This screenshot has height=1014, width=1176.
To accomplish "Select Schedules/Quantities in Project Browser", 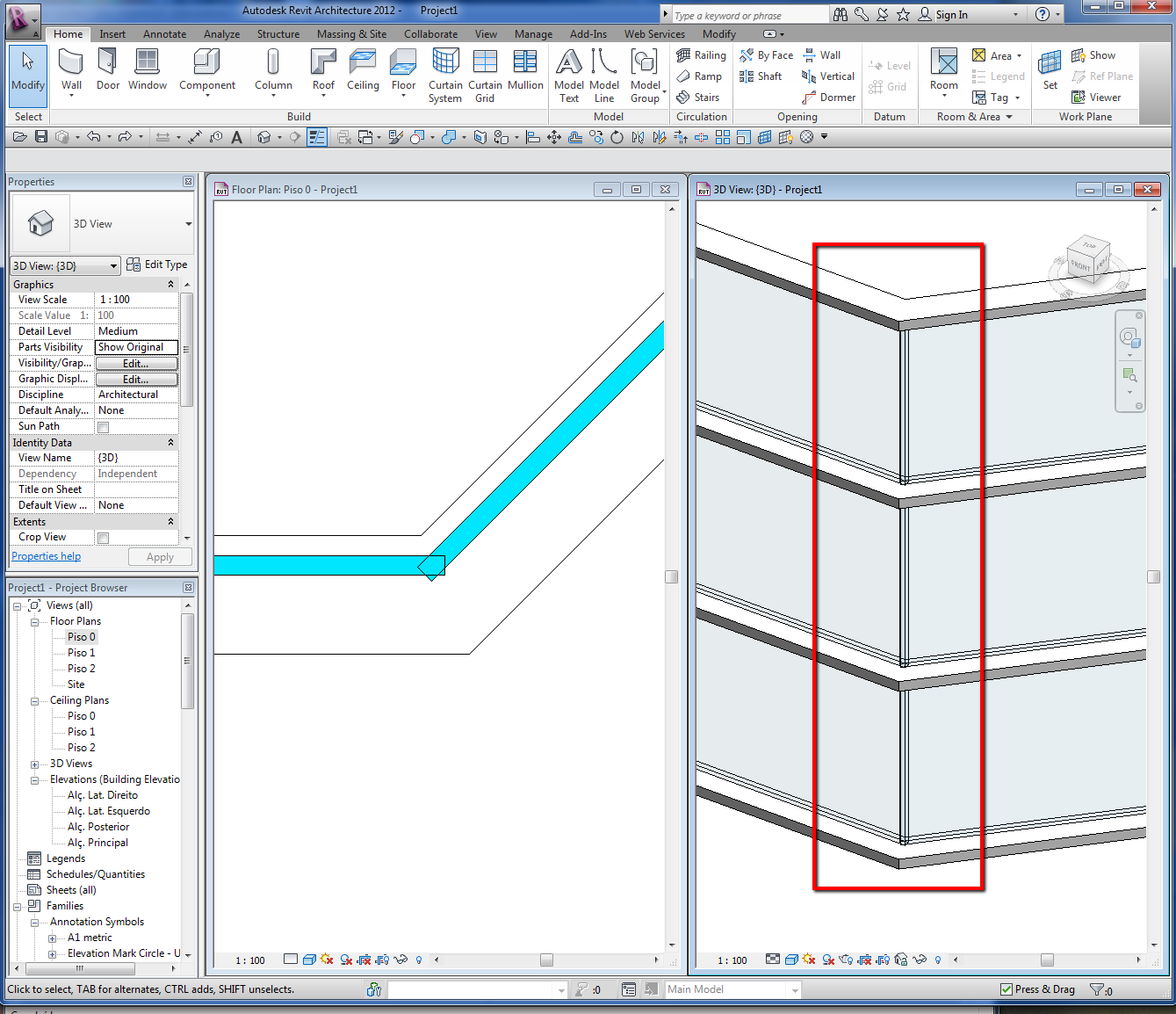I will [x=95, y=874].
